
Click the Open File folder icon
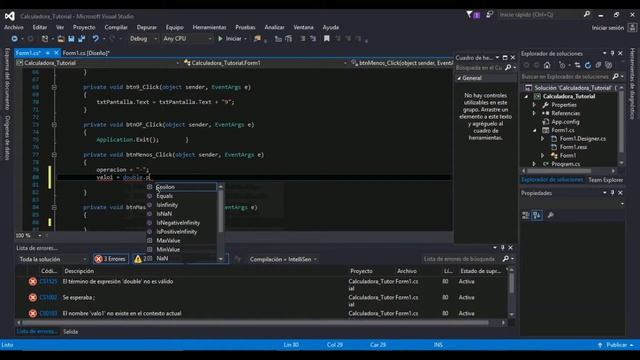[60, 39]
